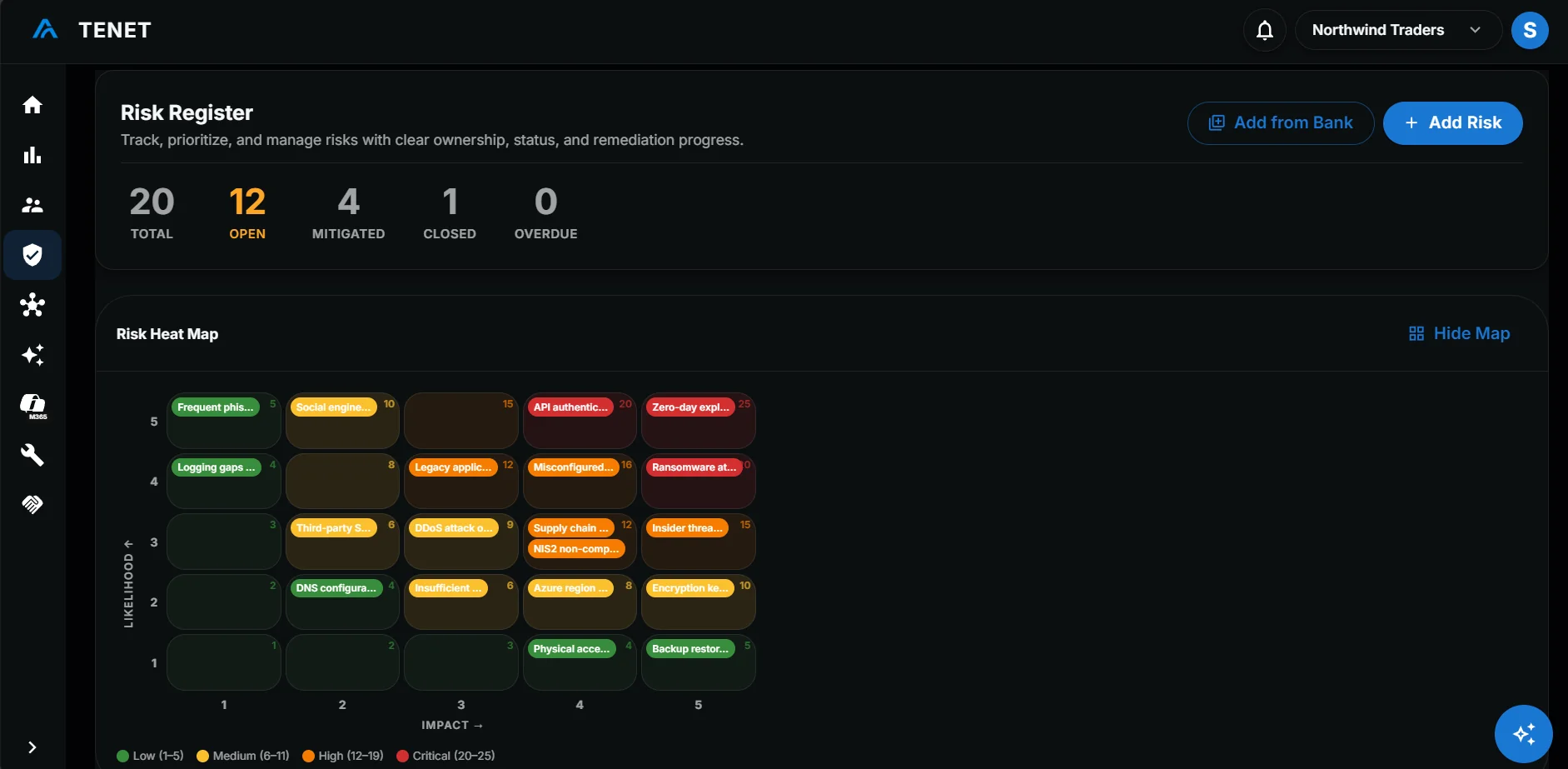The image size is (1568, 769).
Task: Open the notifications bell
Action: pos(1264,30)
